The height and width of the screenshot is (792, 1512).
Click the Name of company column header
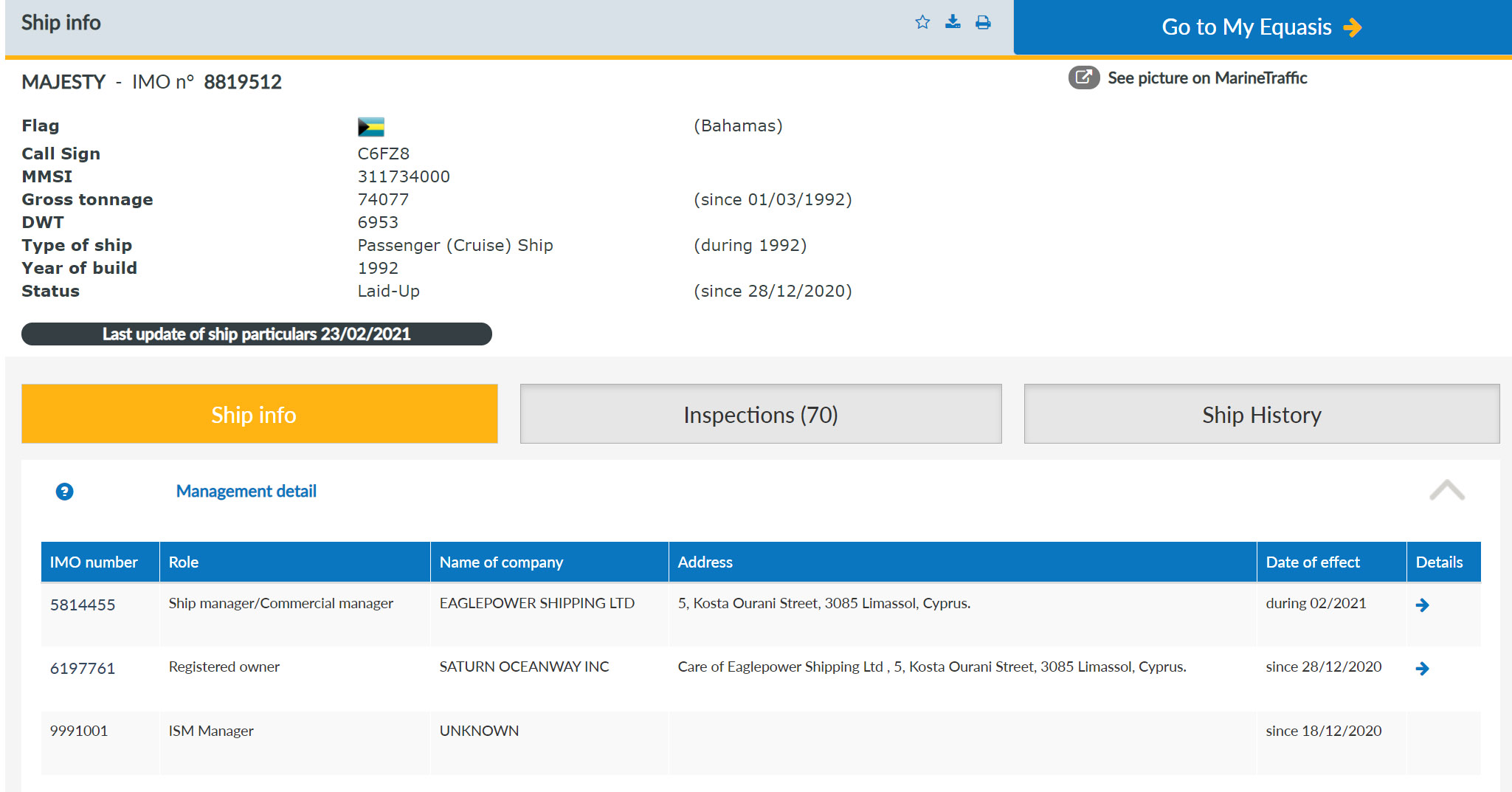pyautogui.click(x=550, y=562)
